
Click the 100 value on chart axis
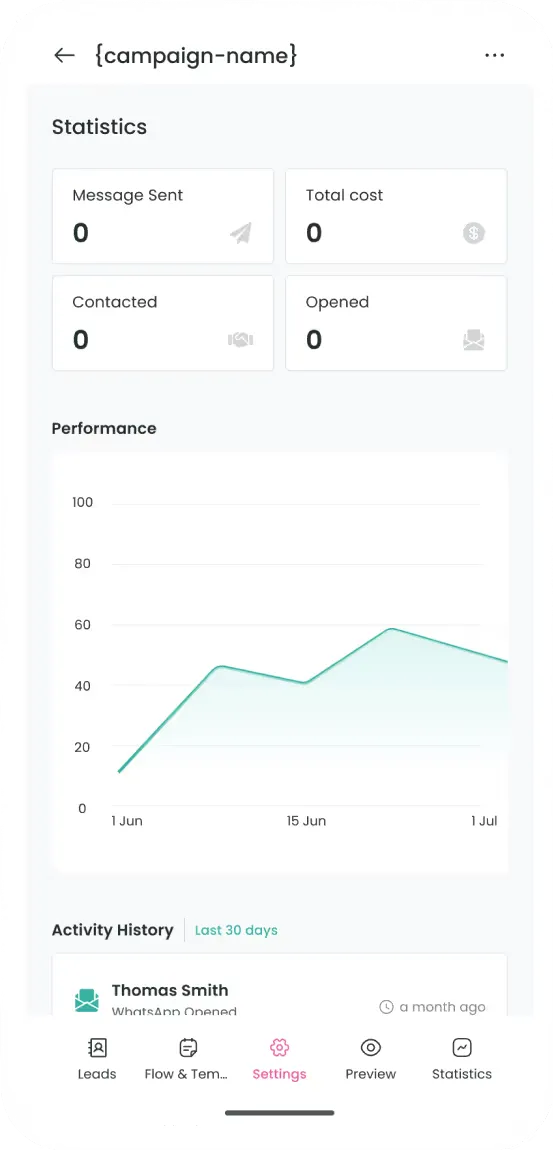point(82,502)
